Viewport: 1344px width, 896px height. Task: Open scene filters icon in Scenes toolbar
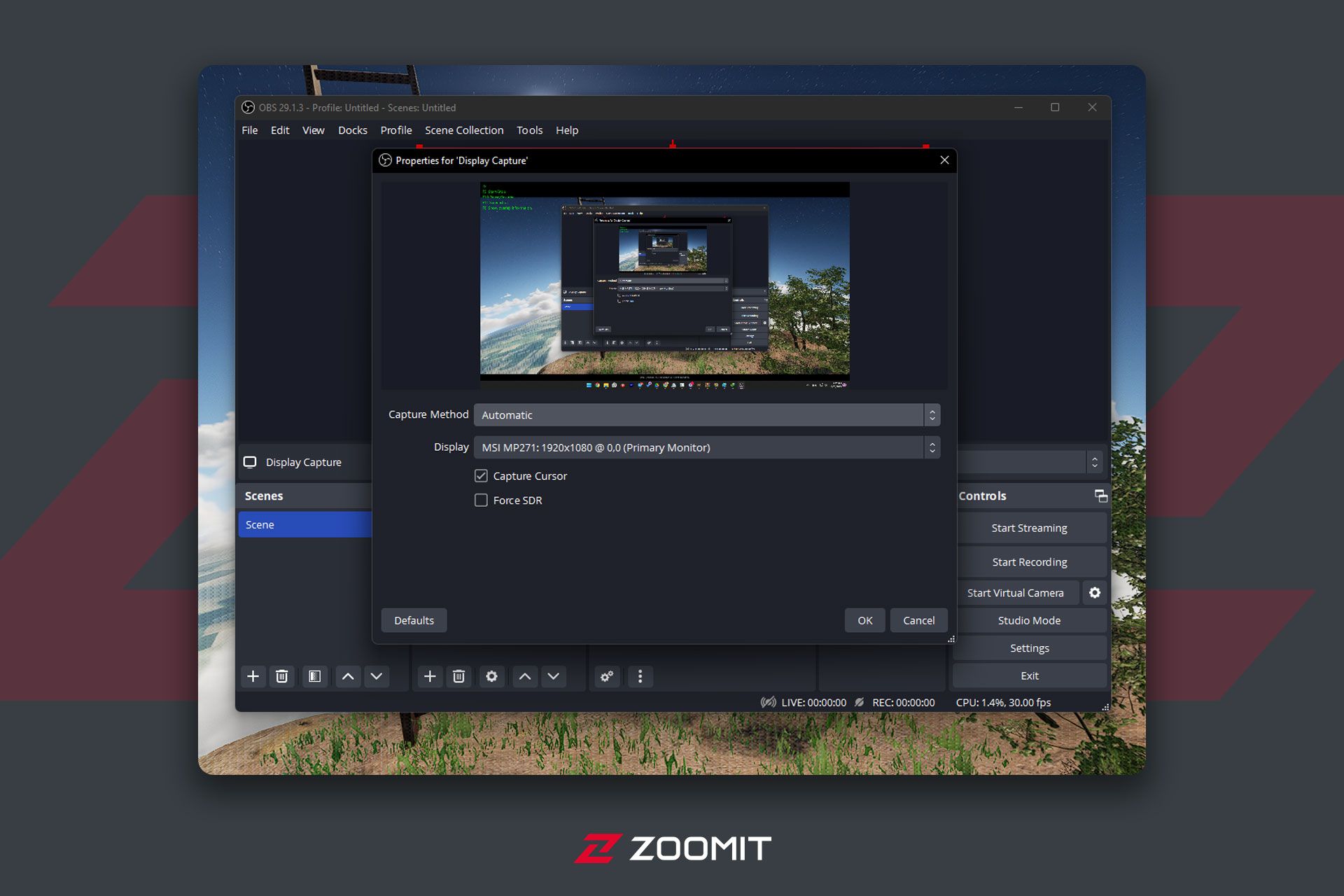[x=315, y=676]
